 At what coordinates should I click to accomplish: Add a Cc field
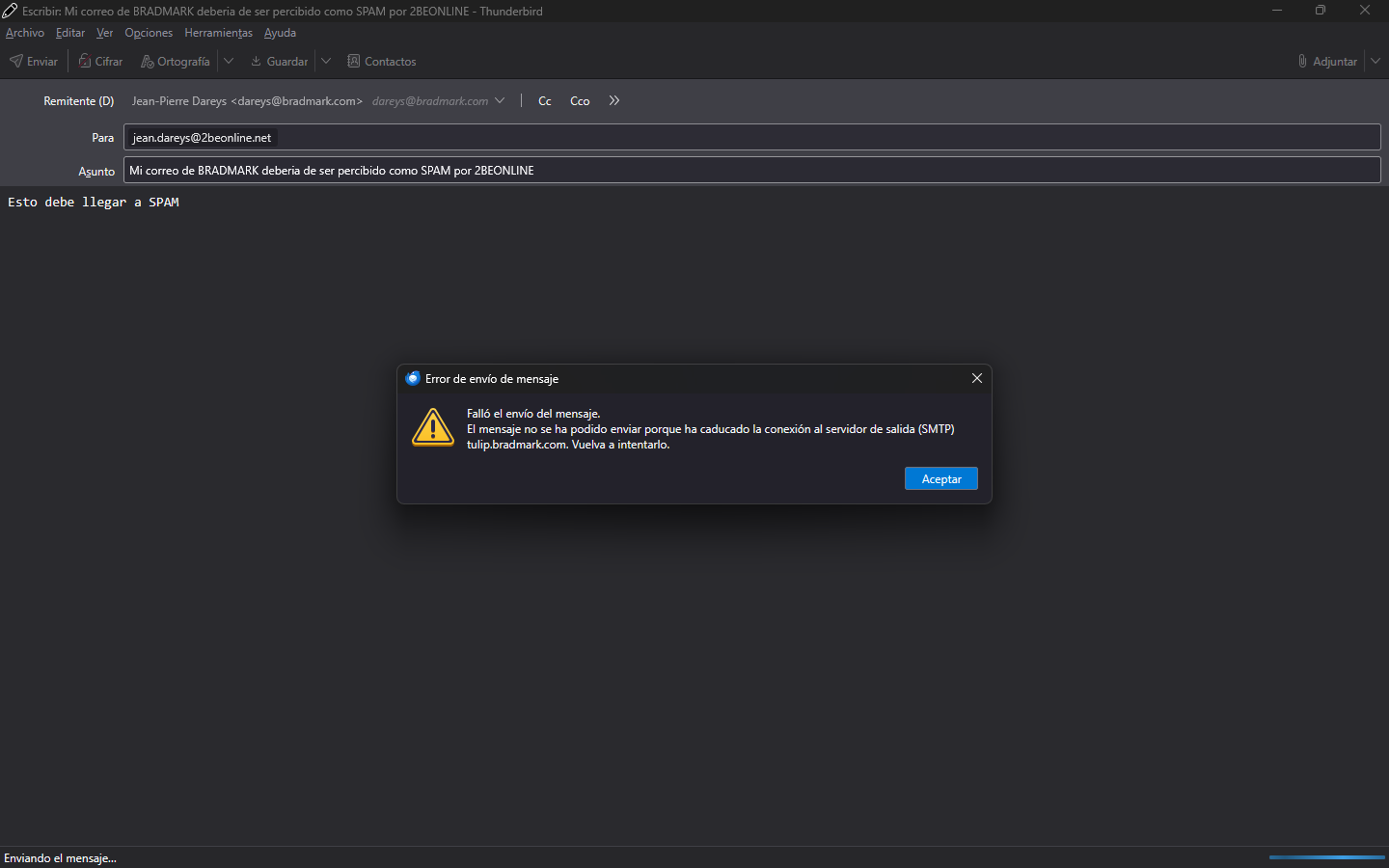(545, 100)
